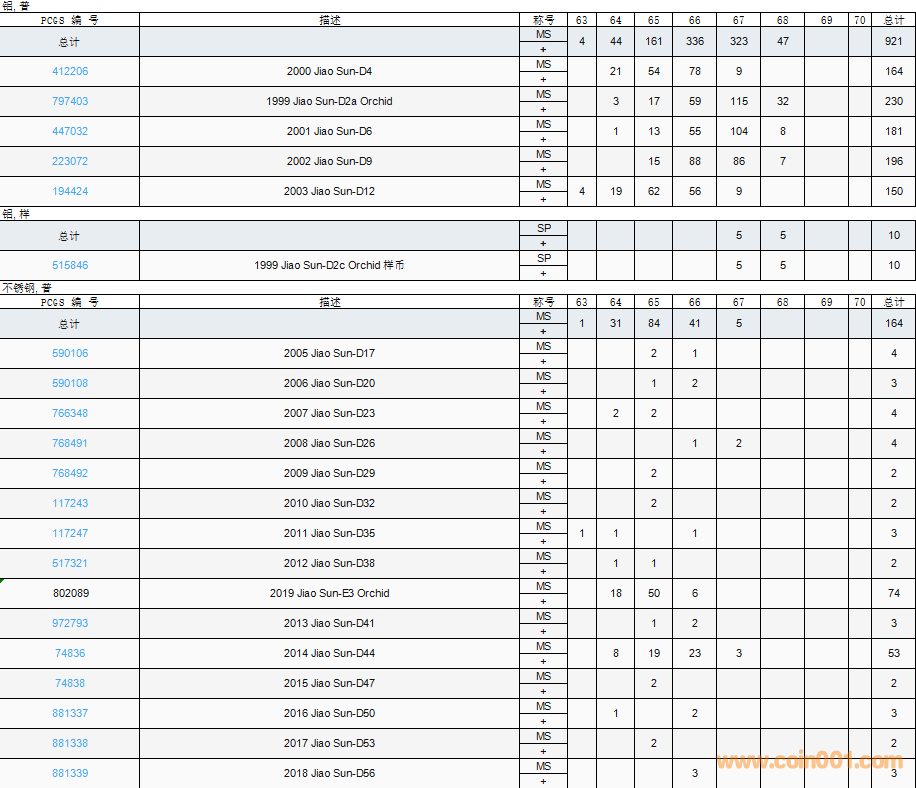This screenshot has height=788, width=916.
Task: Open PCGS number 117247
Action: click(x=70, y=534)
